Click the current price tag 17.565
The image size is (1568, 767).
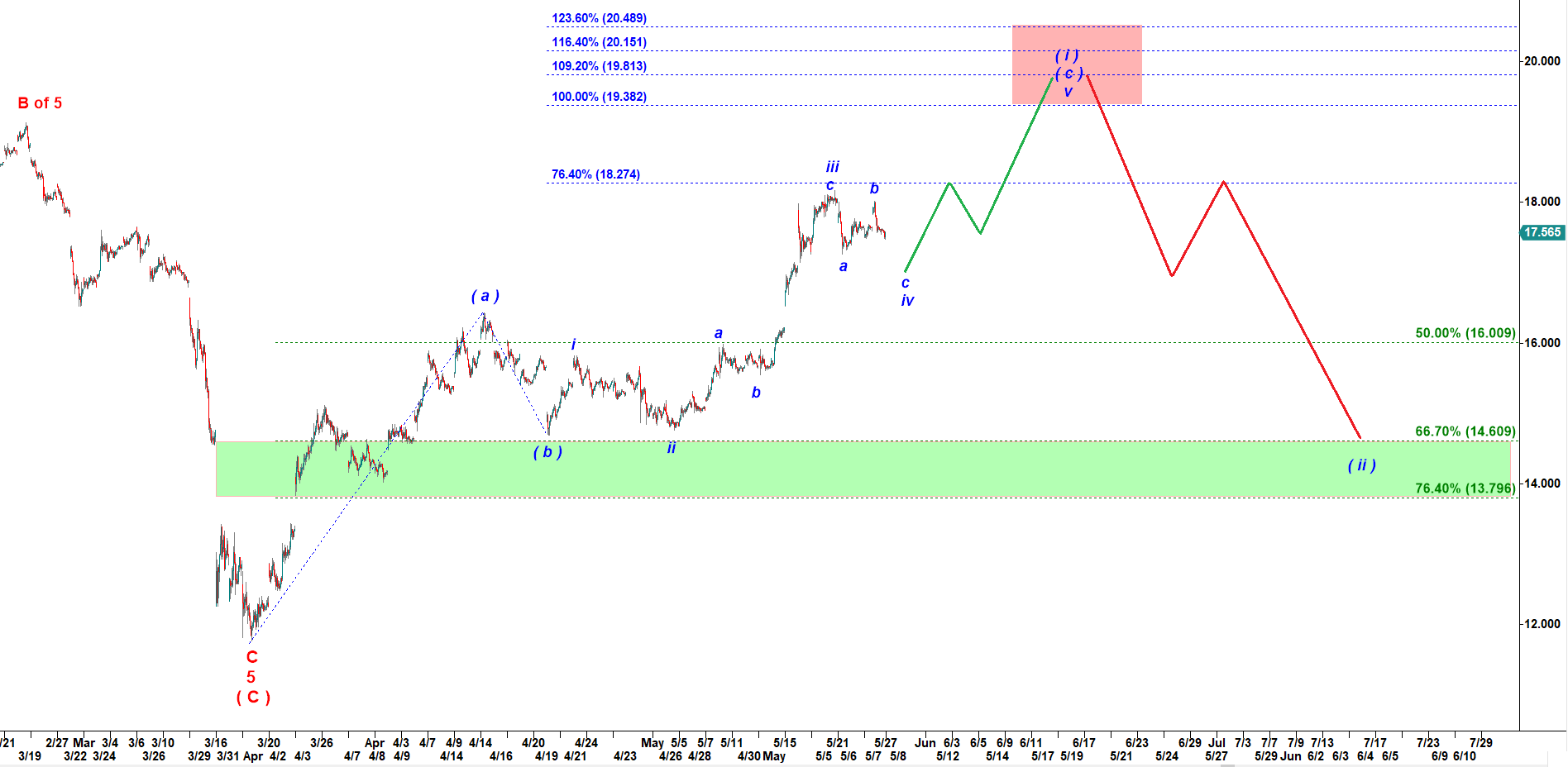pos(1542,233)
